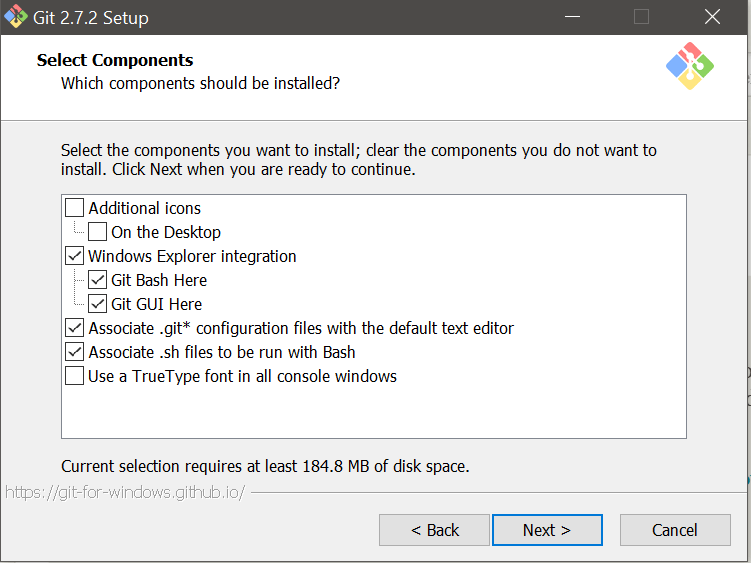This screenshot has width=751, height=563.
Task: Minimize the Git Setup window
Action: 572,17
